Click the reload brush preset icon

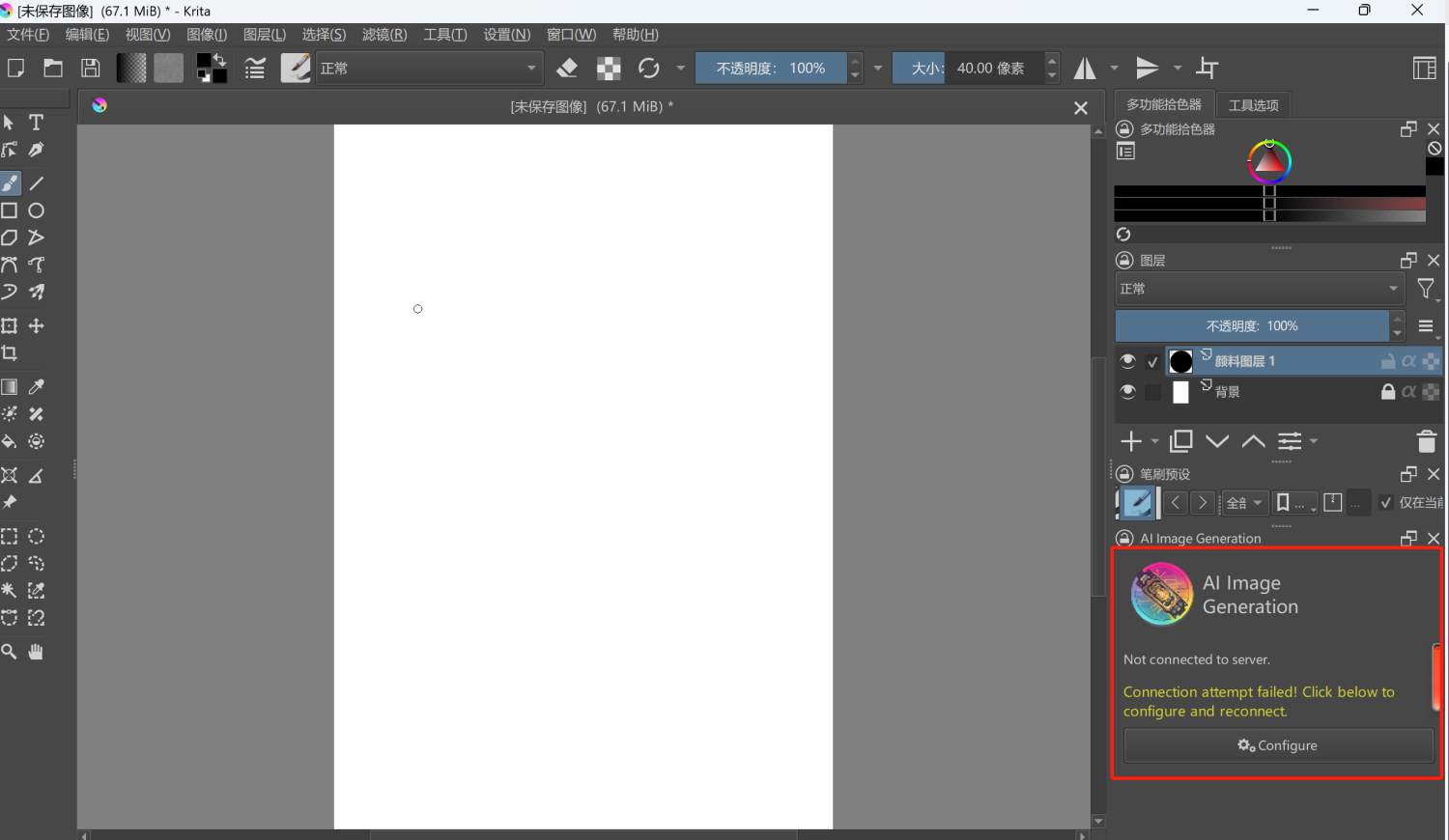(648, 68)
